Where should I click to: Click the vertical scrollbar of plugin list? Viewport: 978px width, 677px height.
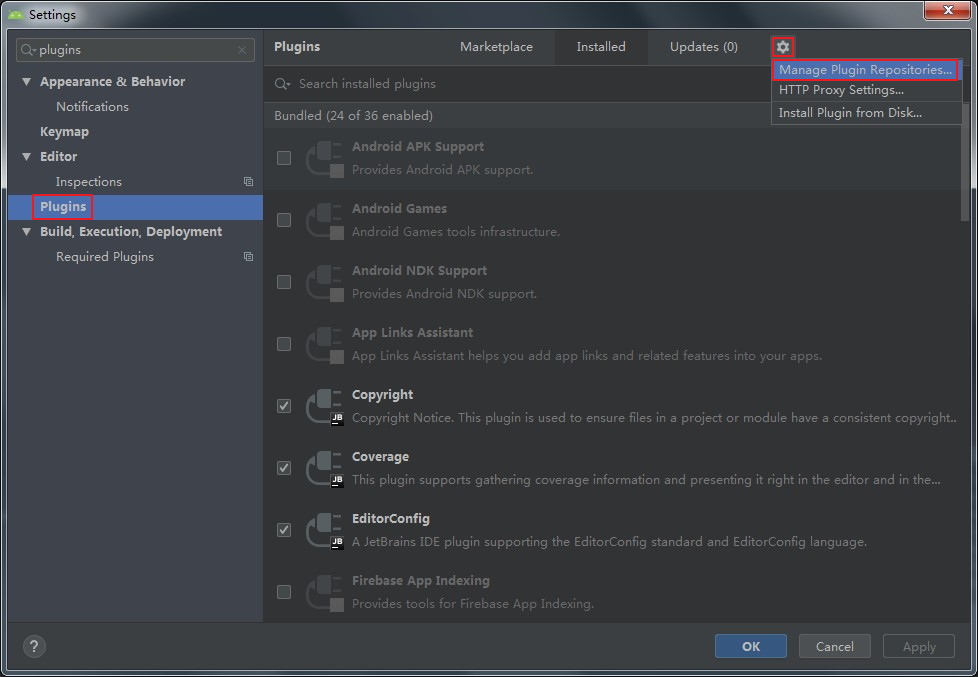965,162
